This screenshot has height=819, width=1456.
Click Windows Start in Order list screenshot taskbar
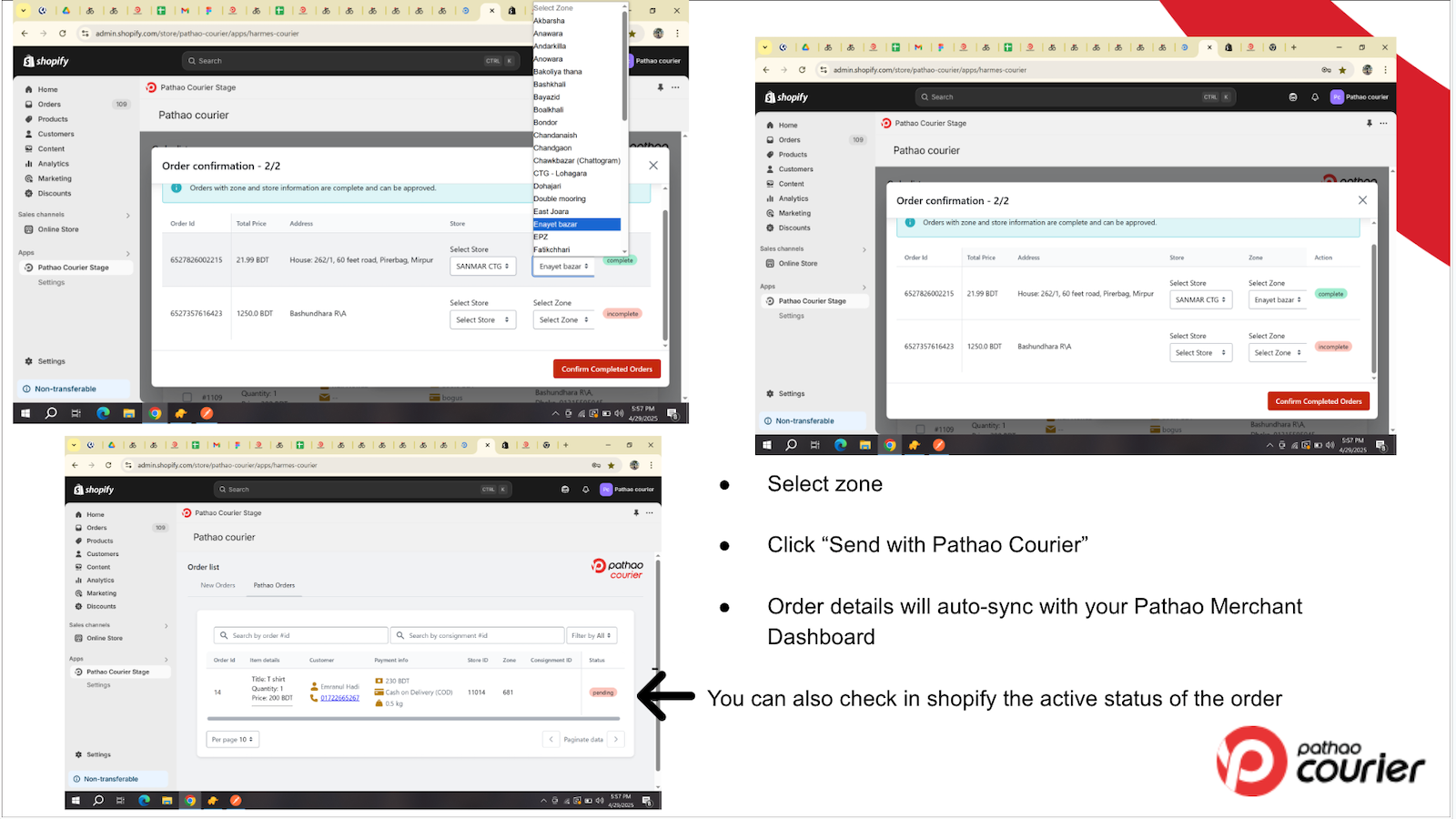[76, 801]
